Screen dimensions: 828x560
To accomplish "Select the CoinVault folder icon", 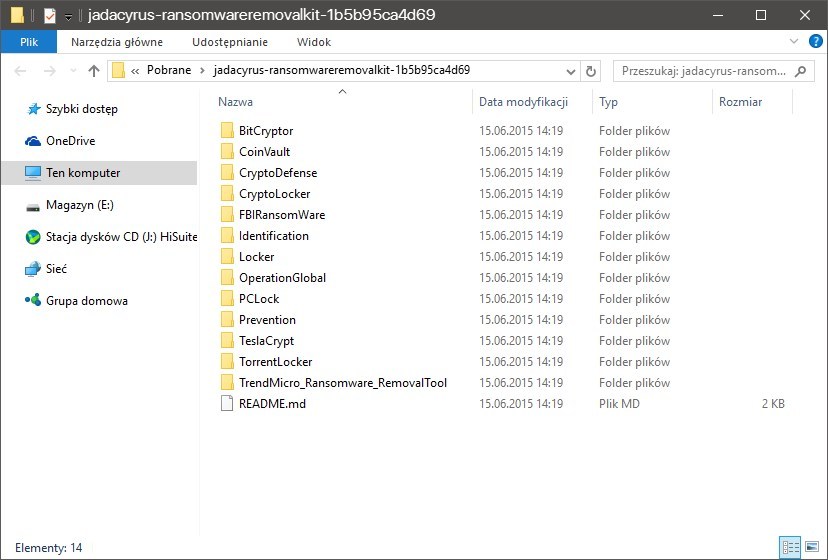I will (x=227, y=152).
